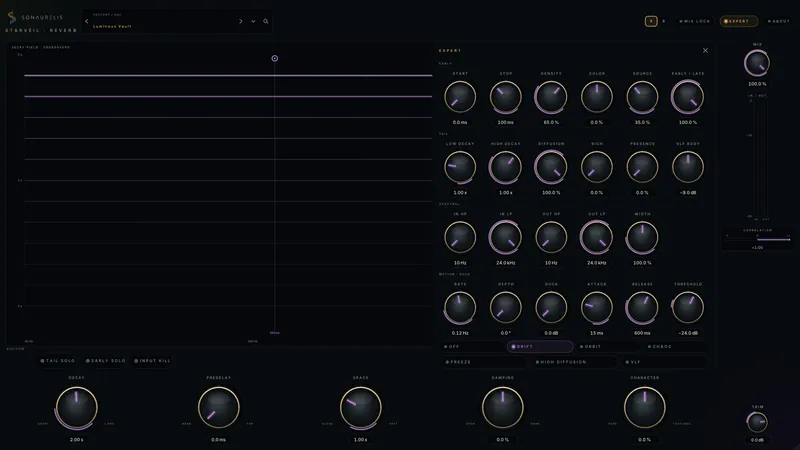Click the Release knob
The width and height of the screenshot is (800, 450).
[642, 308]
